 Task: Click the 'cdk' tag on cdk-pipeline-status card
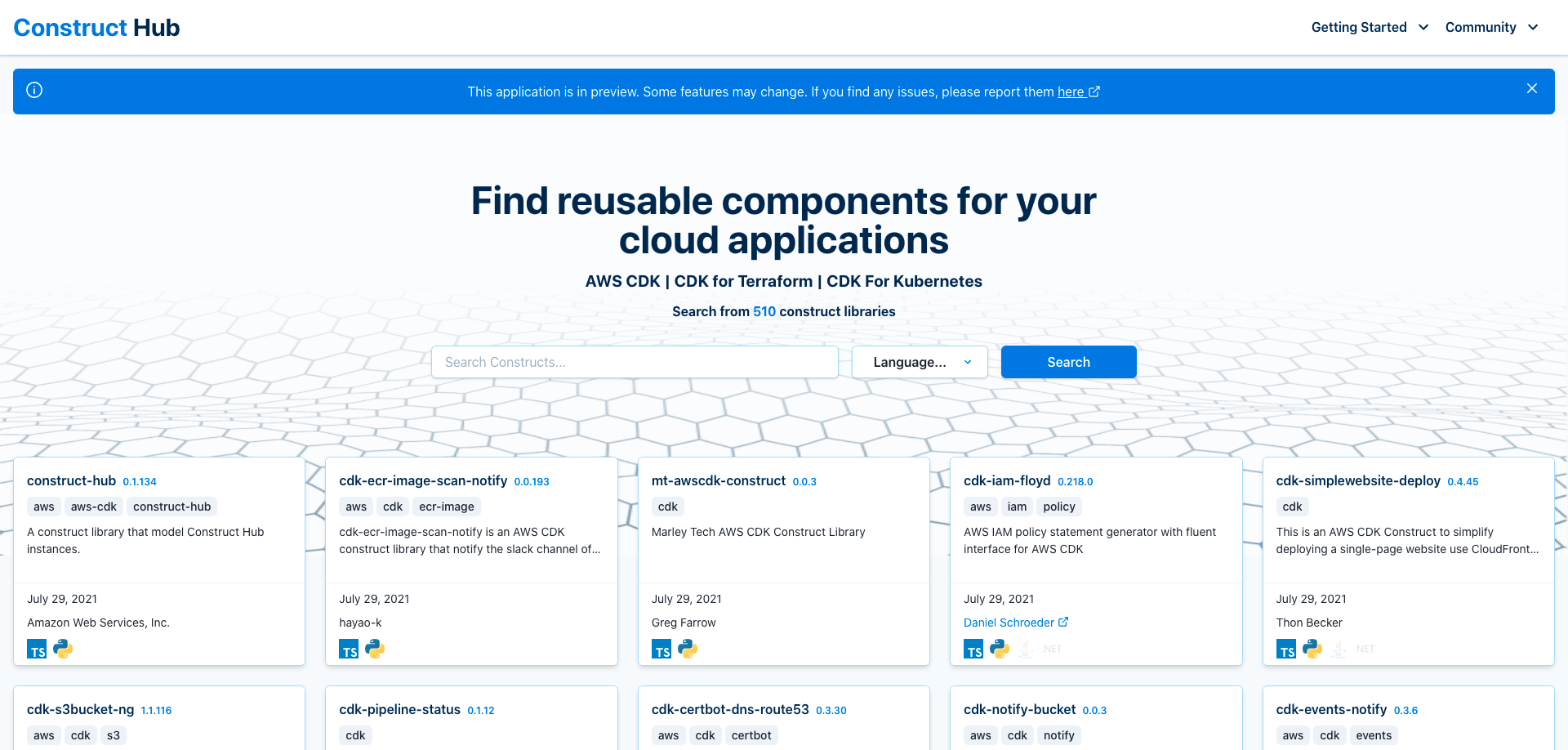(355, 735)
